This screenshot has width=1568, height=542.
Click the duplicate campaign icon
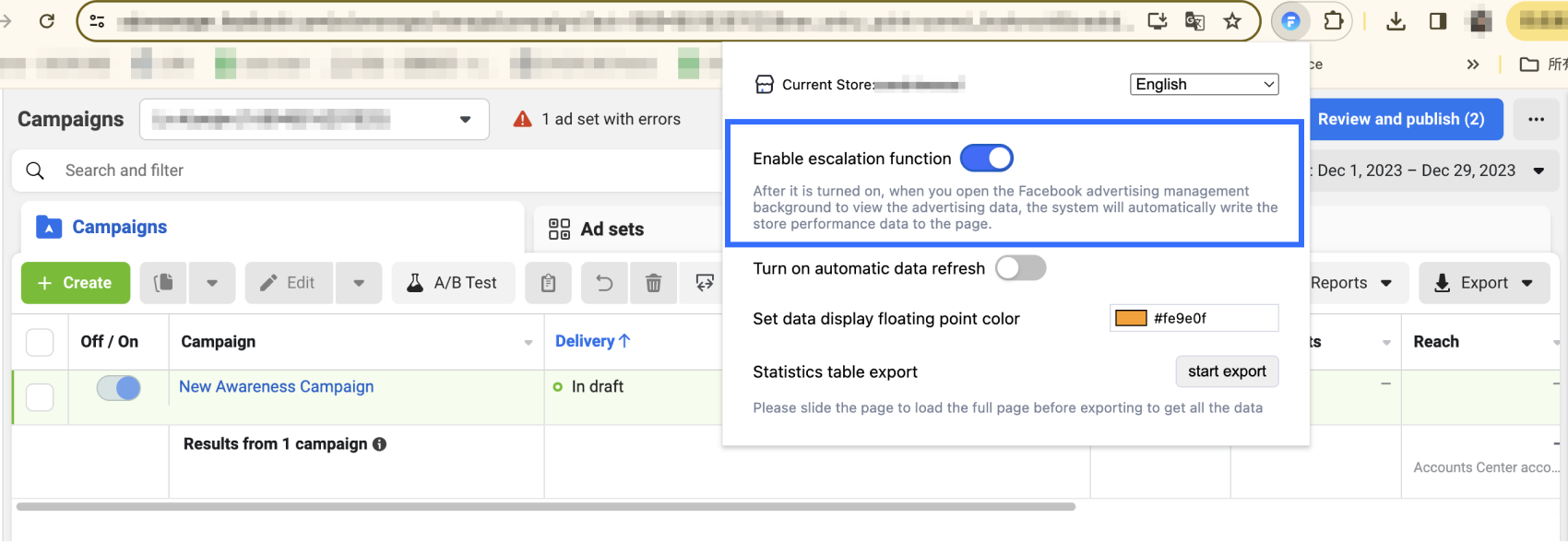click(x=163, y=283)
